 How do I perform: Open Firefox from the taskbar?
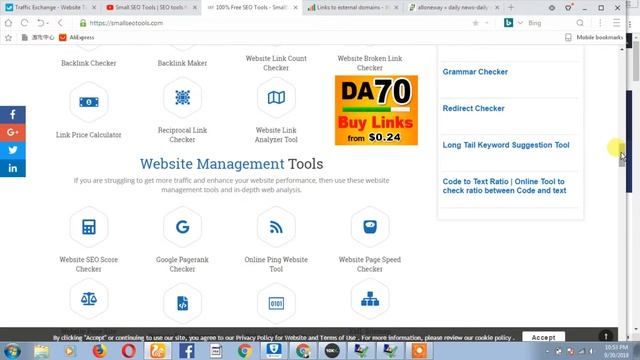click(x=99, y=351)
